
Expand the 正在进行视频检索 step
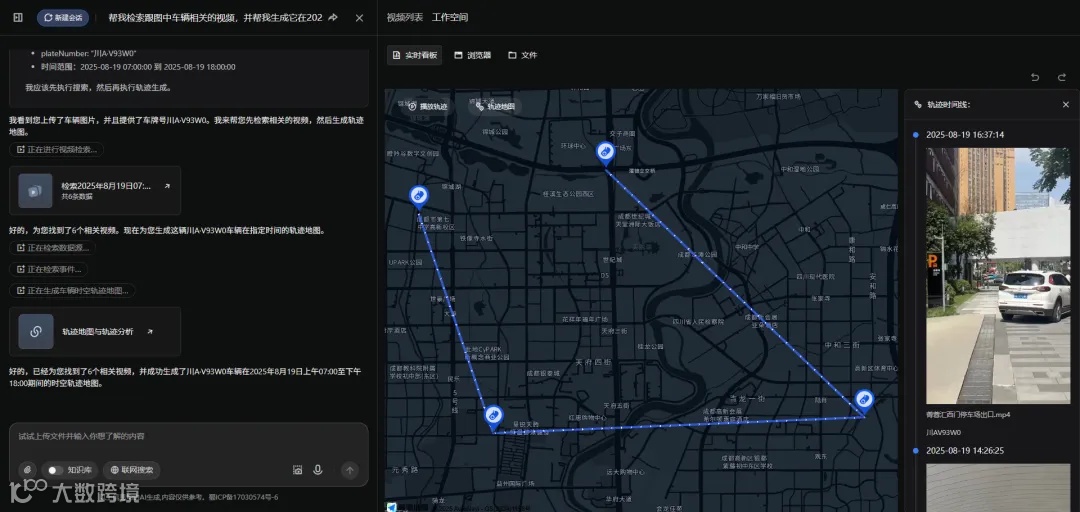pyautogui.click(x=56, y=150)
